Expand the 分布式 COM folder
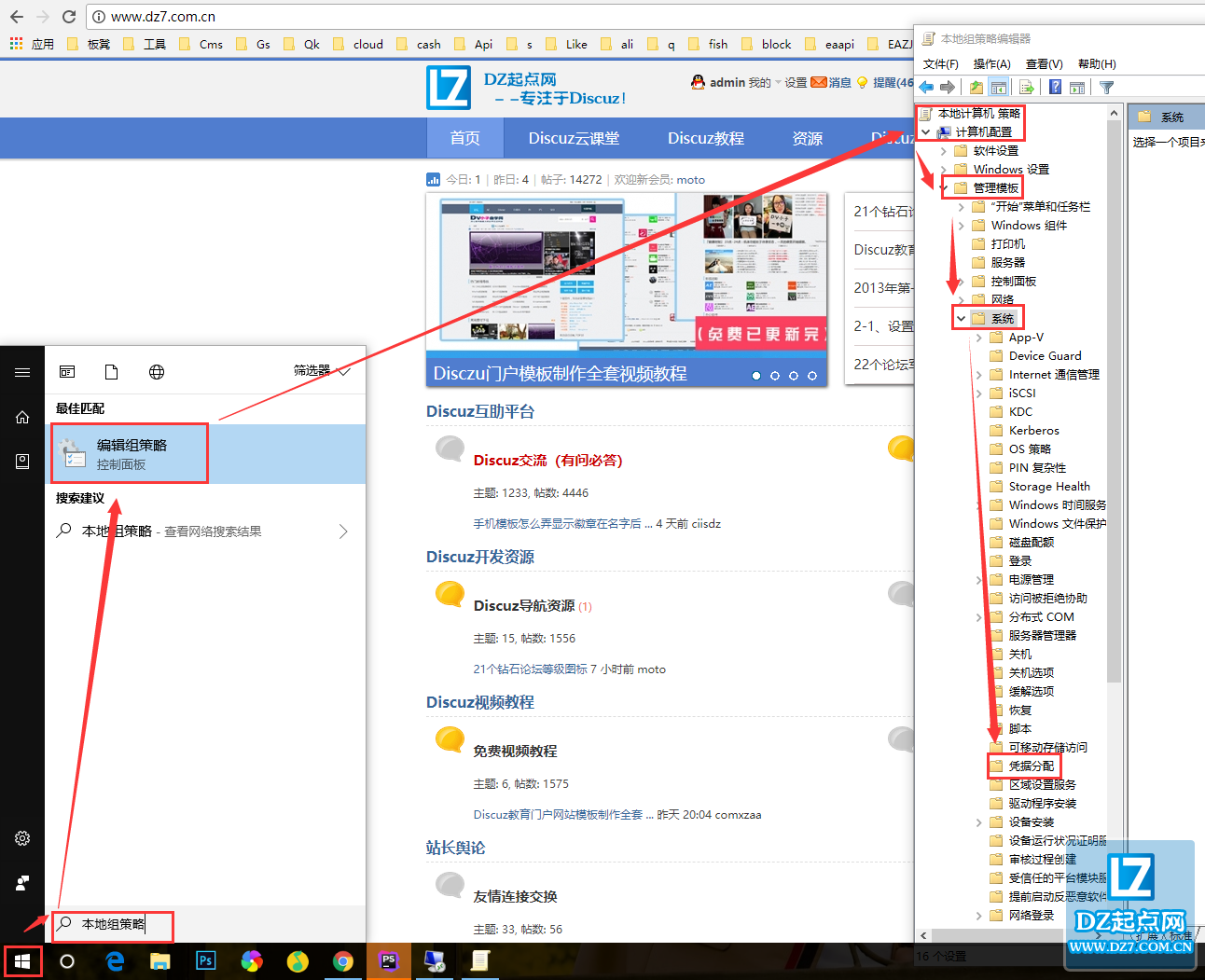1205x980 pixels. [x=979, y=616]
